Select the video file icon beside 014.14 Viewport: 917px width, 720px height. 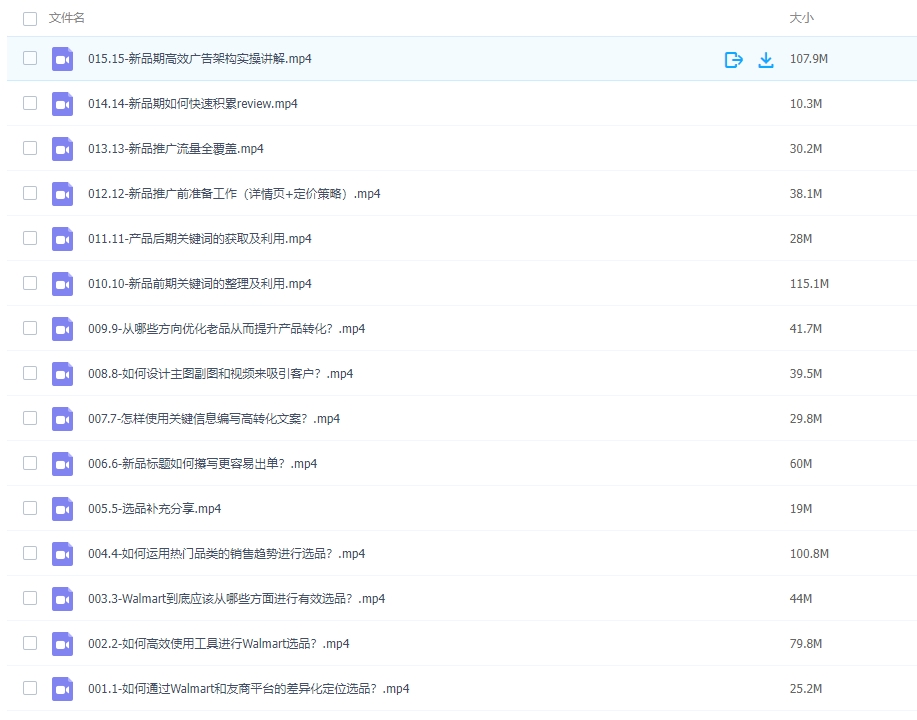(x=62, y=103)
